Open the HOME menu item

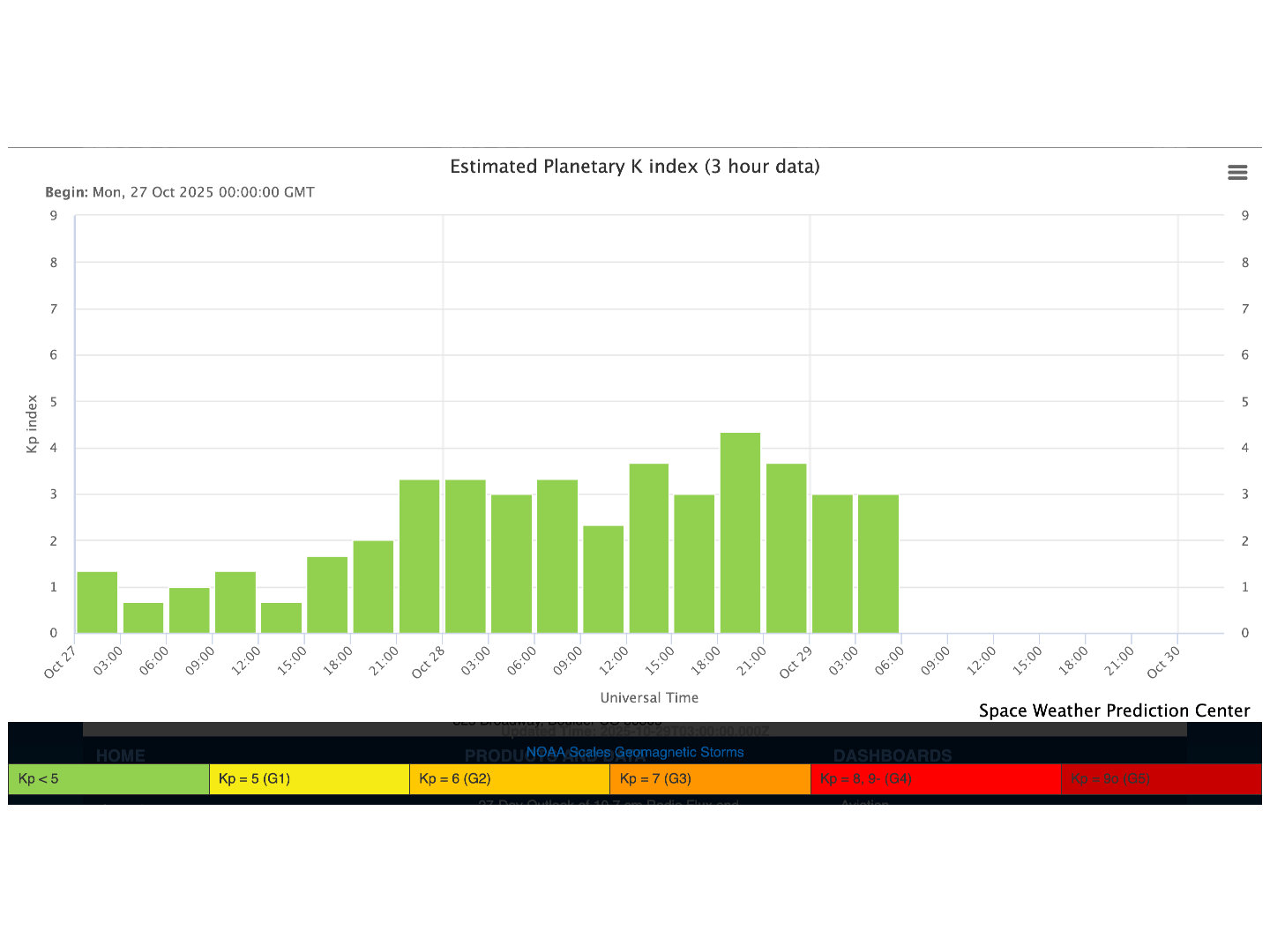click(x=121, y=755)
